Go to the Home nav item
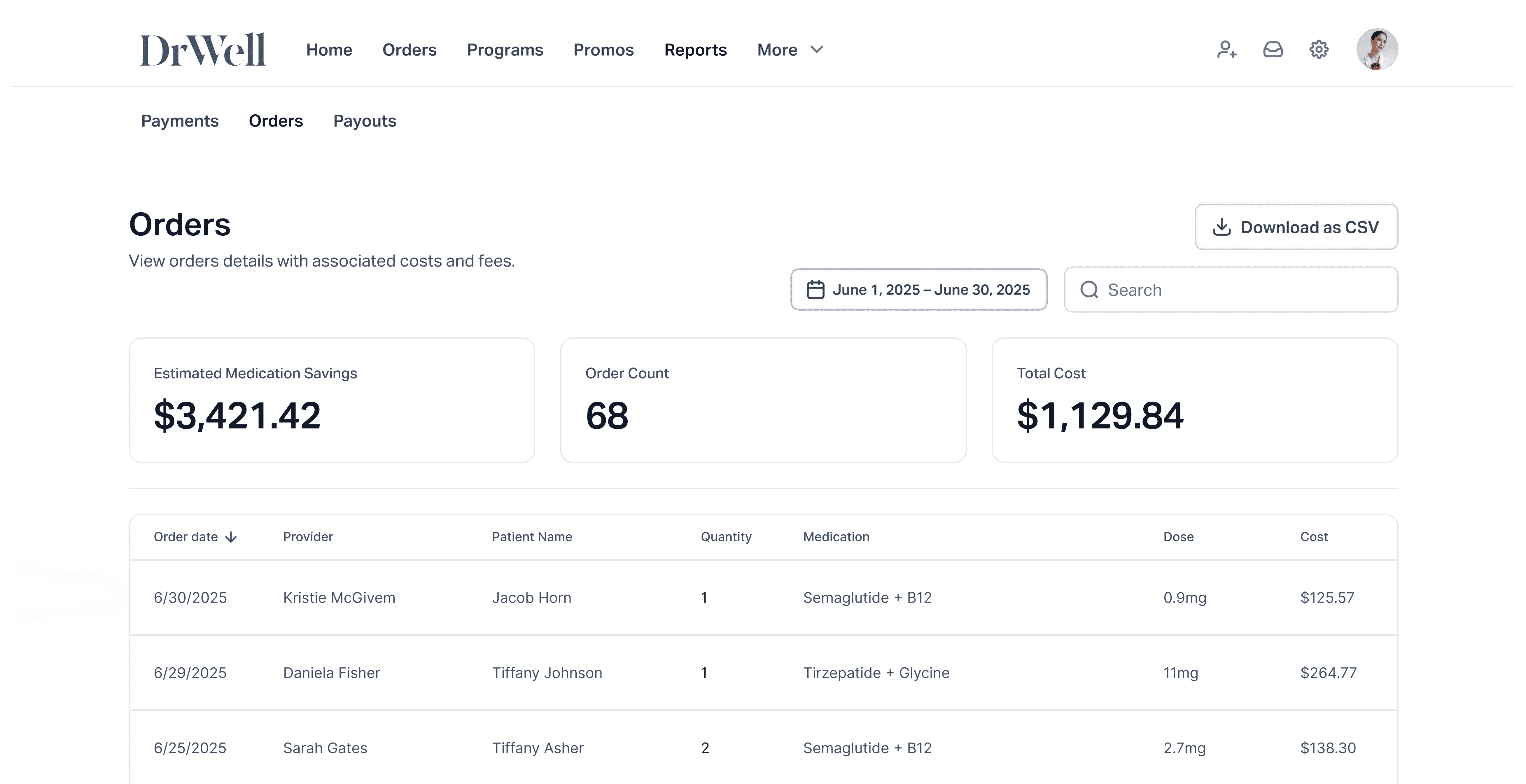This screenshot has height=784, width=1526. tap(329, 50)
